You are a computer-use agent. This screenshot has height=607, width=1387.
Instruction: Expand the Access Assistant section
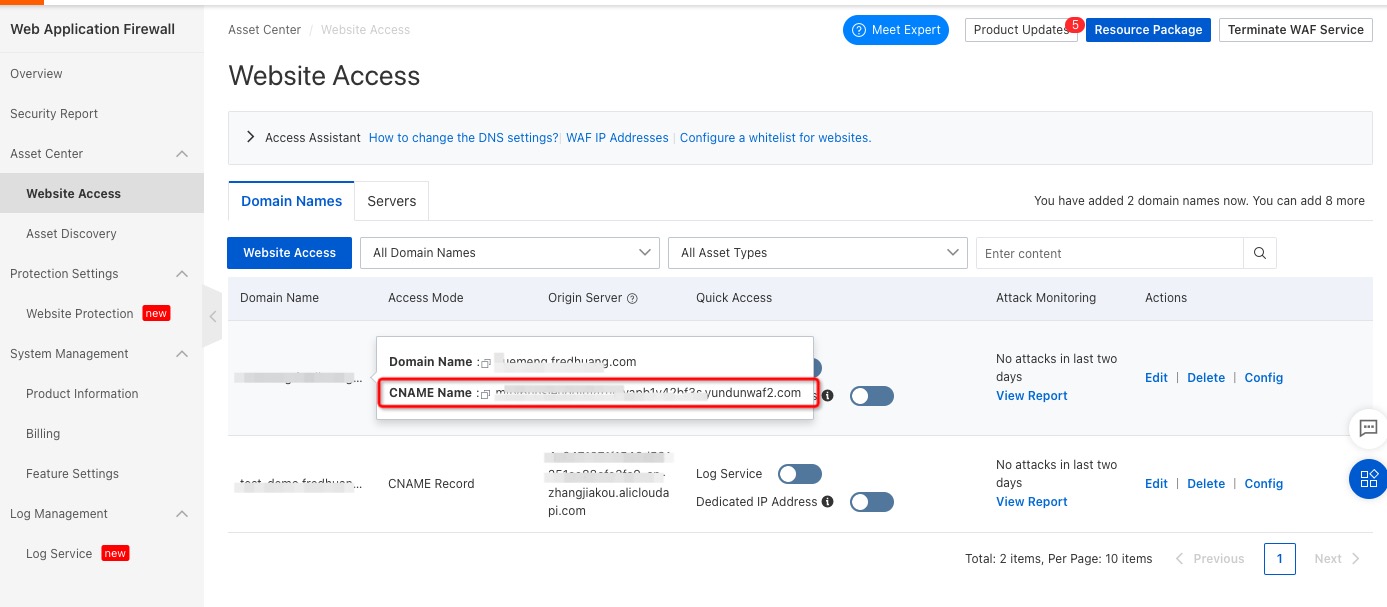point(250,137)
